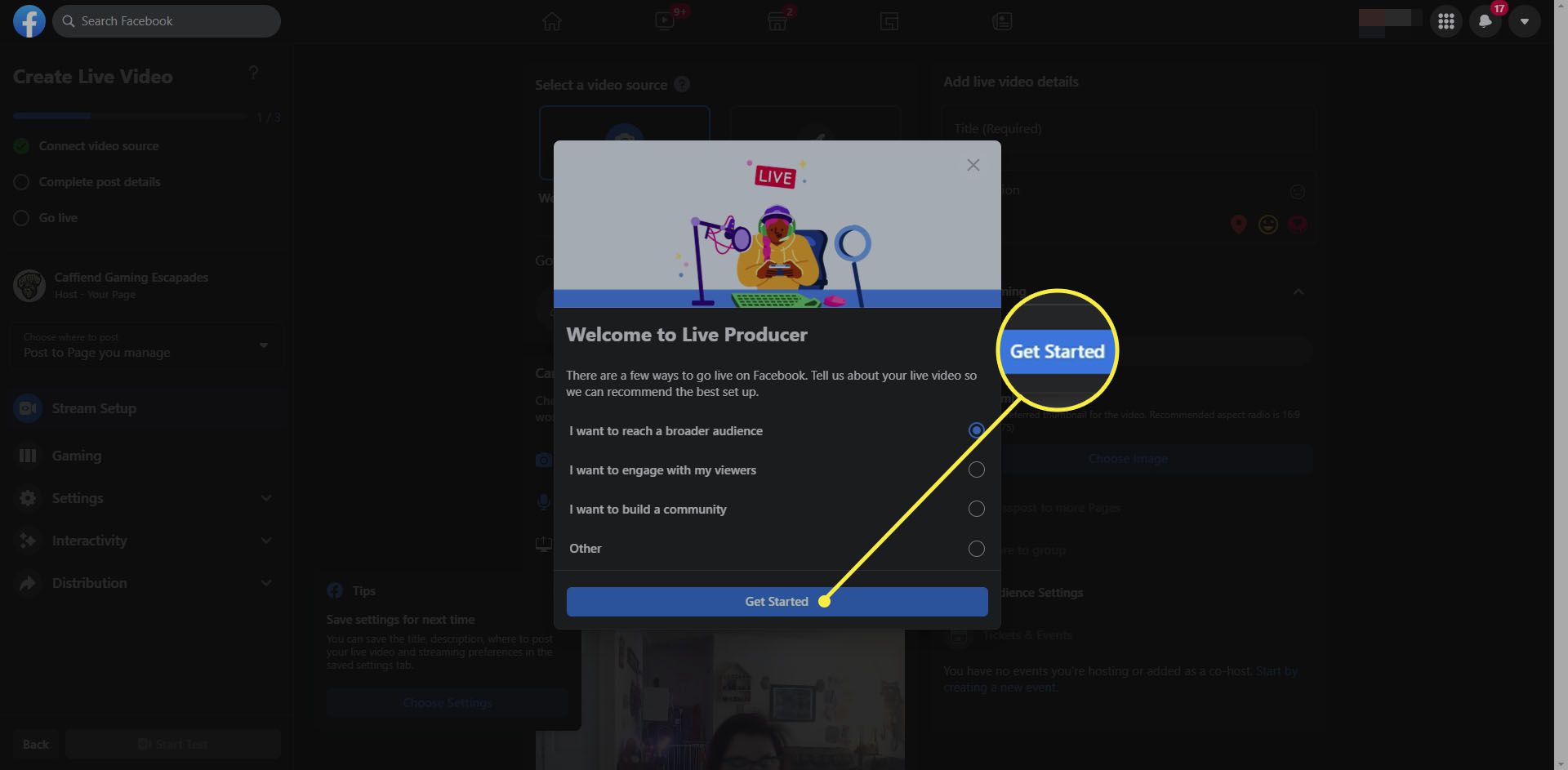The image size is (1568, 770).
Task: Click the help question mark beside Create Live Video
Action: [x=253, y=73]
